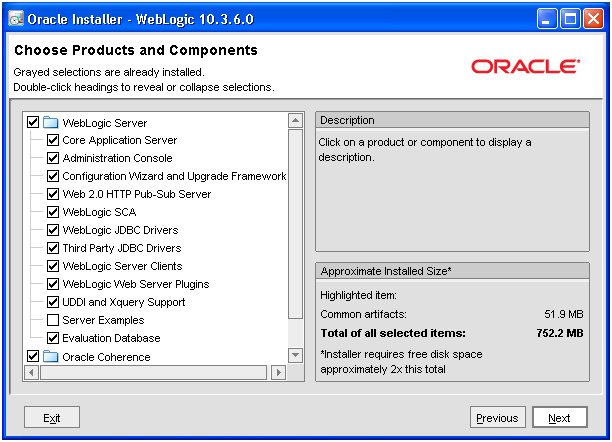Select the Server Examples label

click(103, 320)
